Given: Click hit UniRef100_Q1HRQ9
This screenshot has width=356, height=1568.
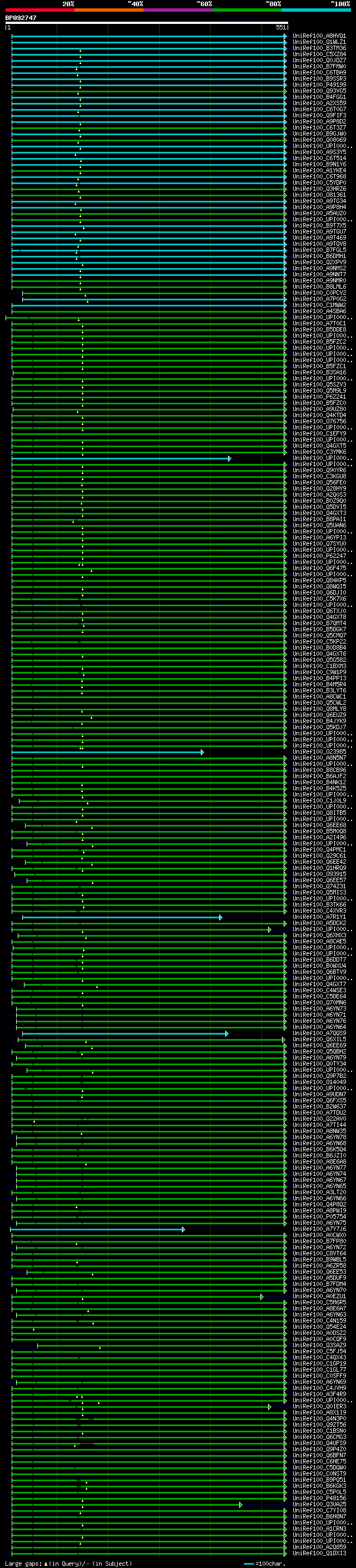Looking at the screenshot, I should coord(319,868).
